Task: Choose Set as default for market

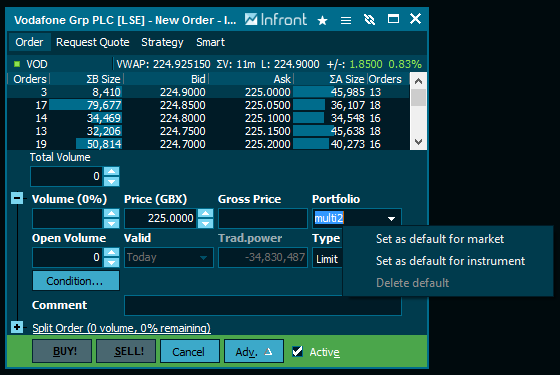Action: pos(440,239)
